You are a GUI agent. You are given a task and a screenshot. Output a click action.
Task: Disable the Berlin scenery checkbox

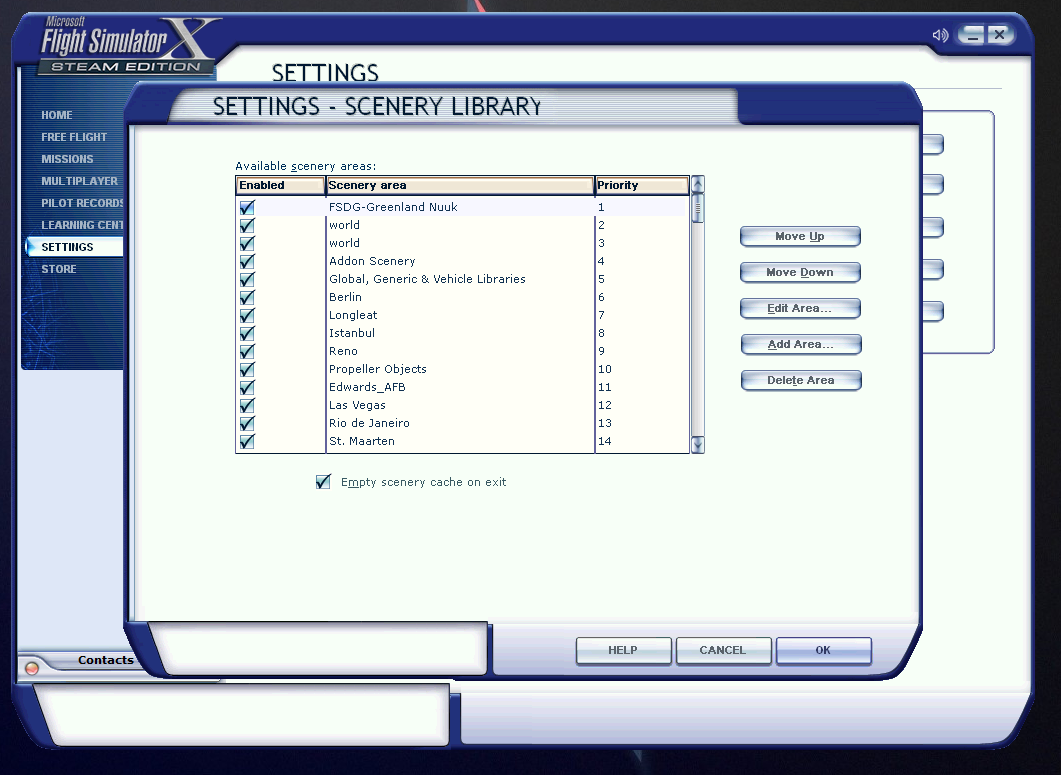click(247, 297)
